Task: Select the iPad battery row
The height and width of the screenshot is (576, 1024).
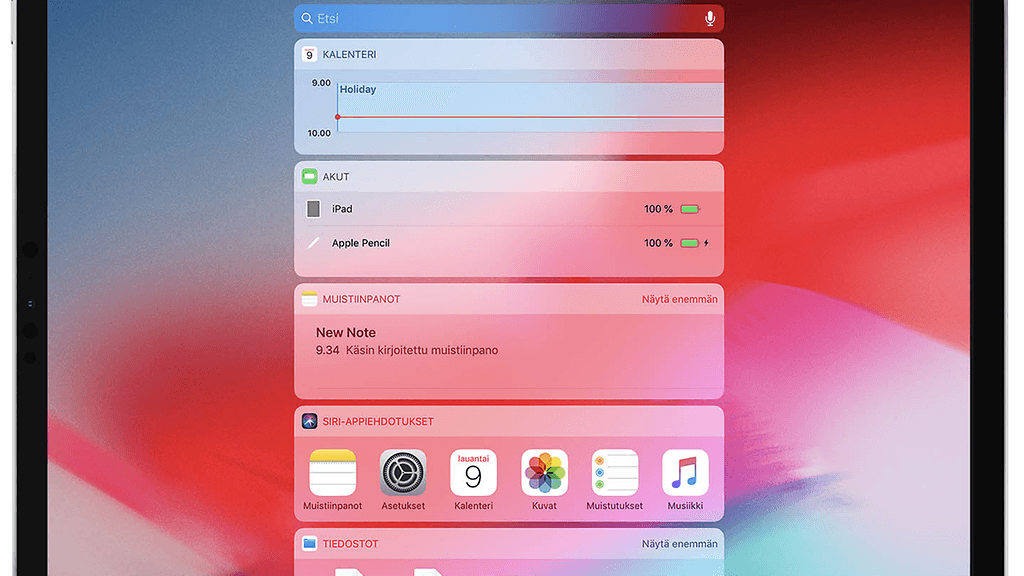Action: (x=508, y=209)
